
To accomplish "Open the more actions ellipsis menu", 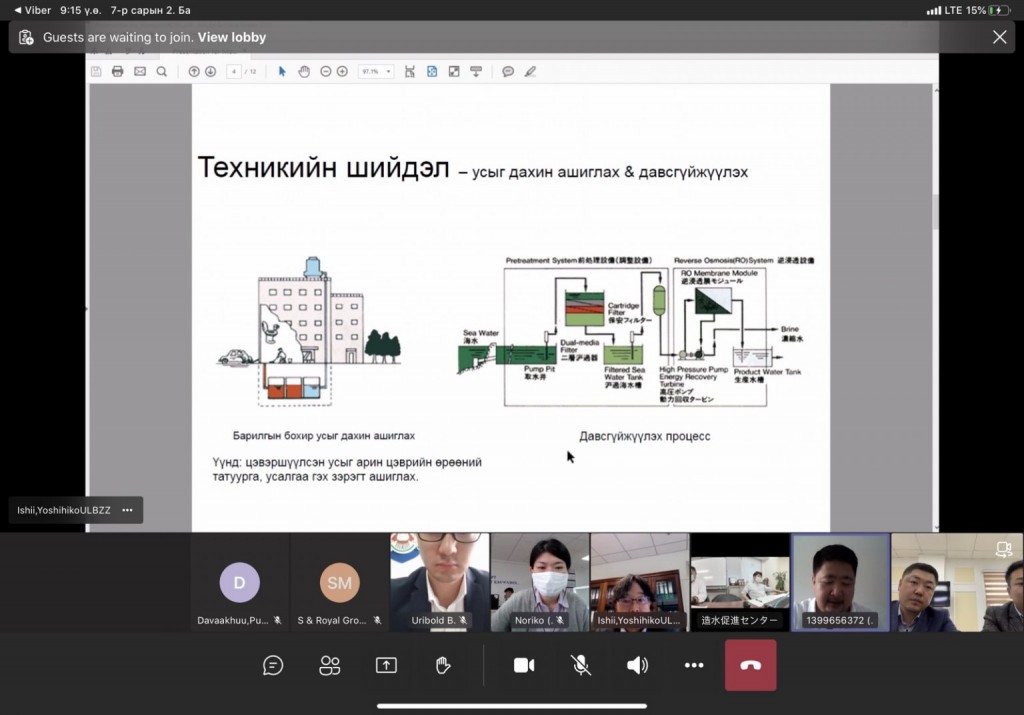I will click(694, 666).
